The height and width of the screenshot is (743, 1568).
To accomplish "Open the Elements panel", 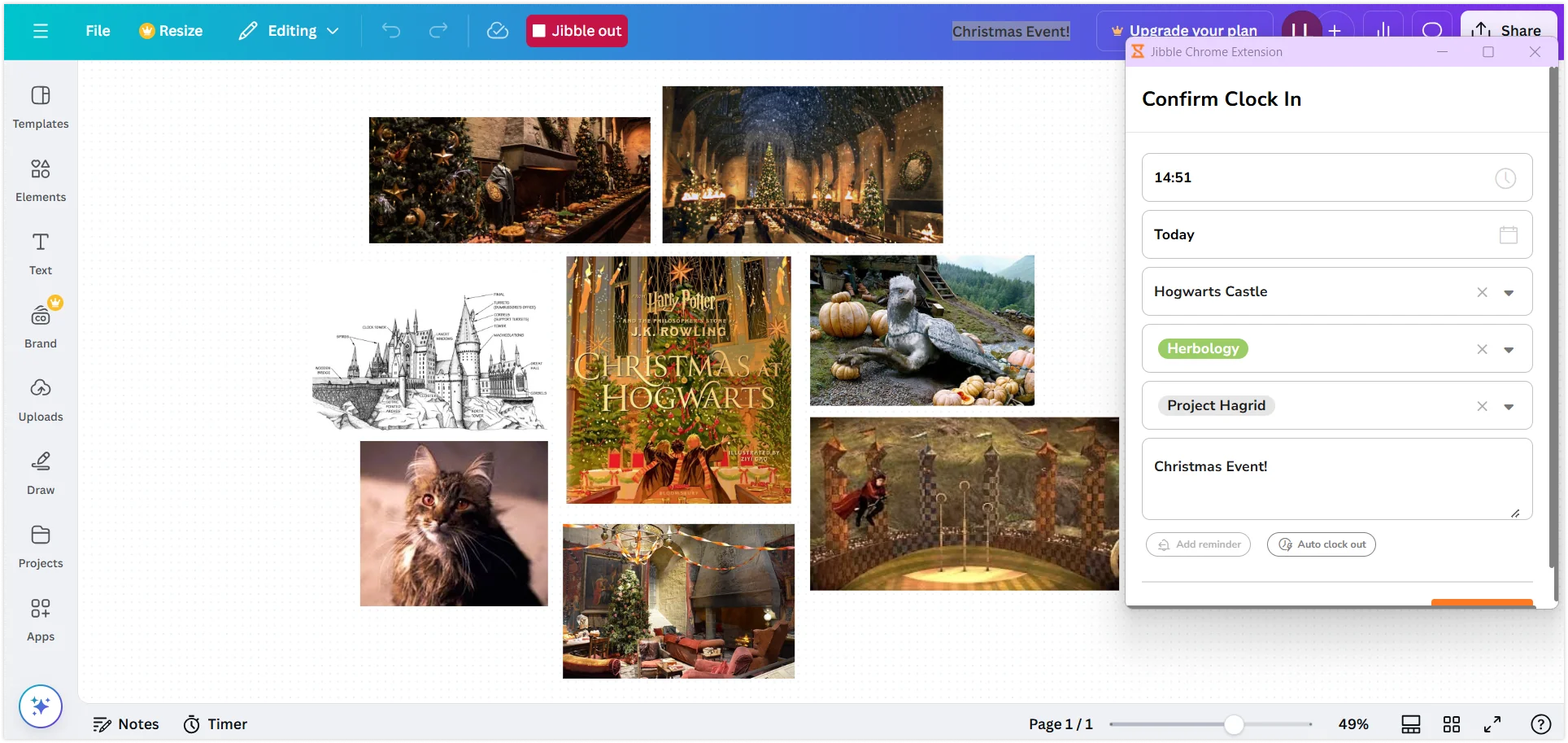I will tap(41, 180).
